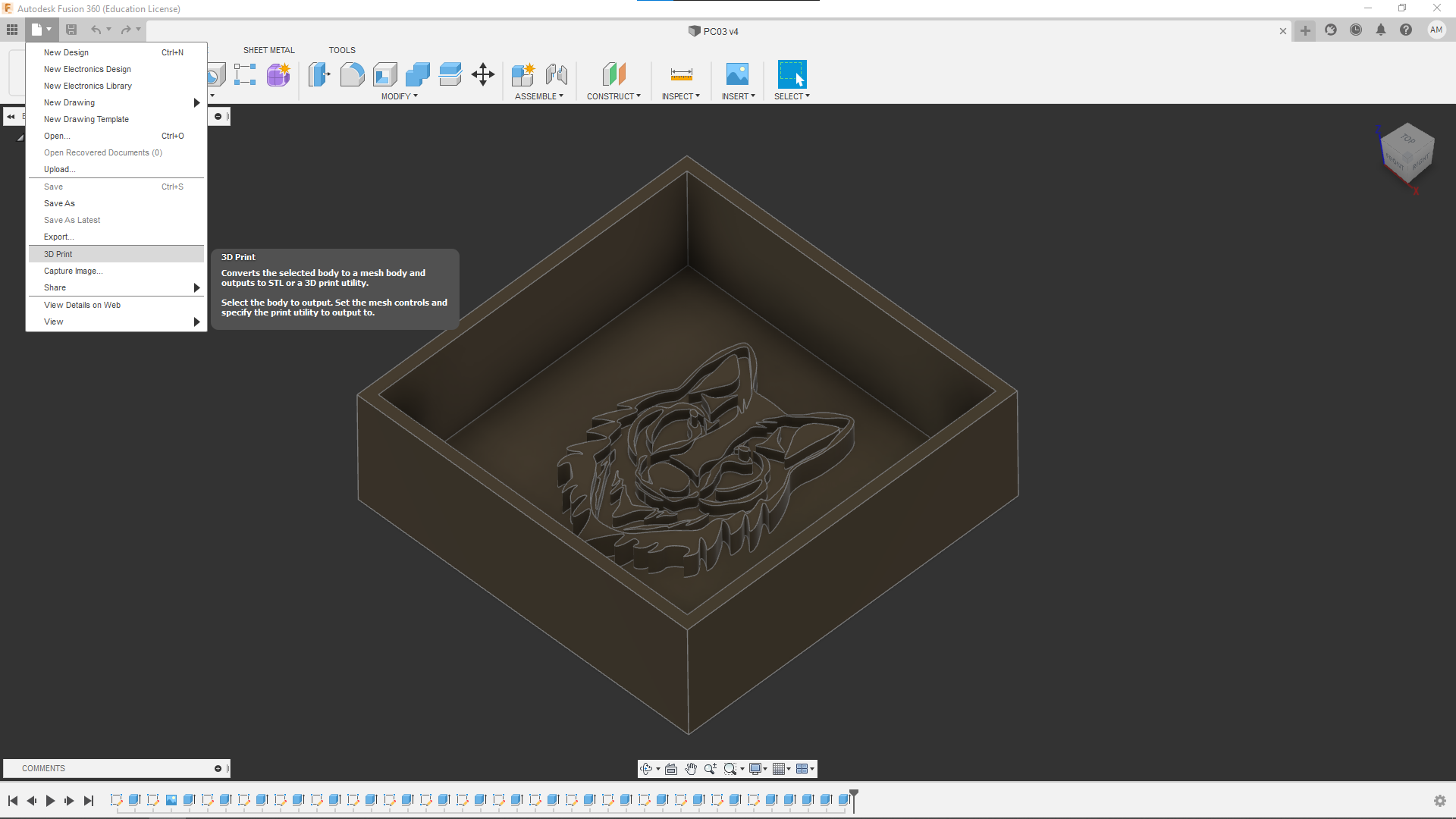Select the Move/Copy tool icon

(x=483, y=74)
